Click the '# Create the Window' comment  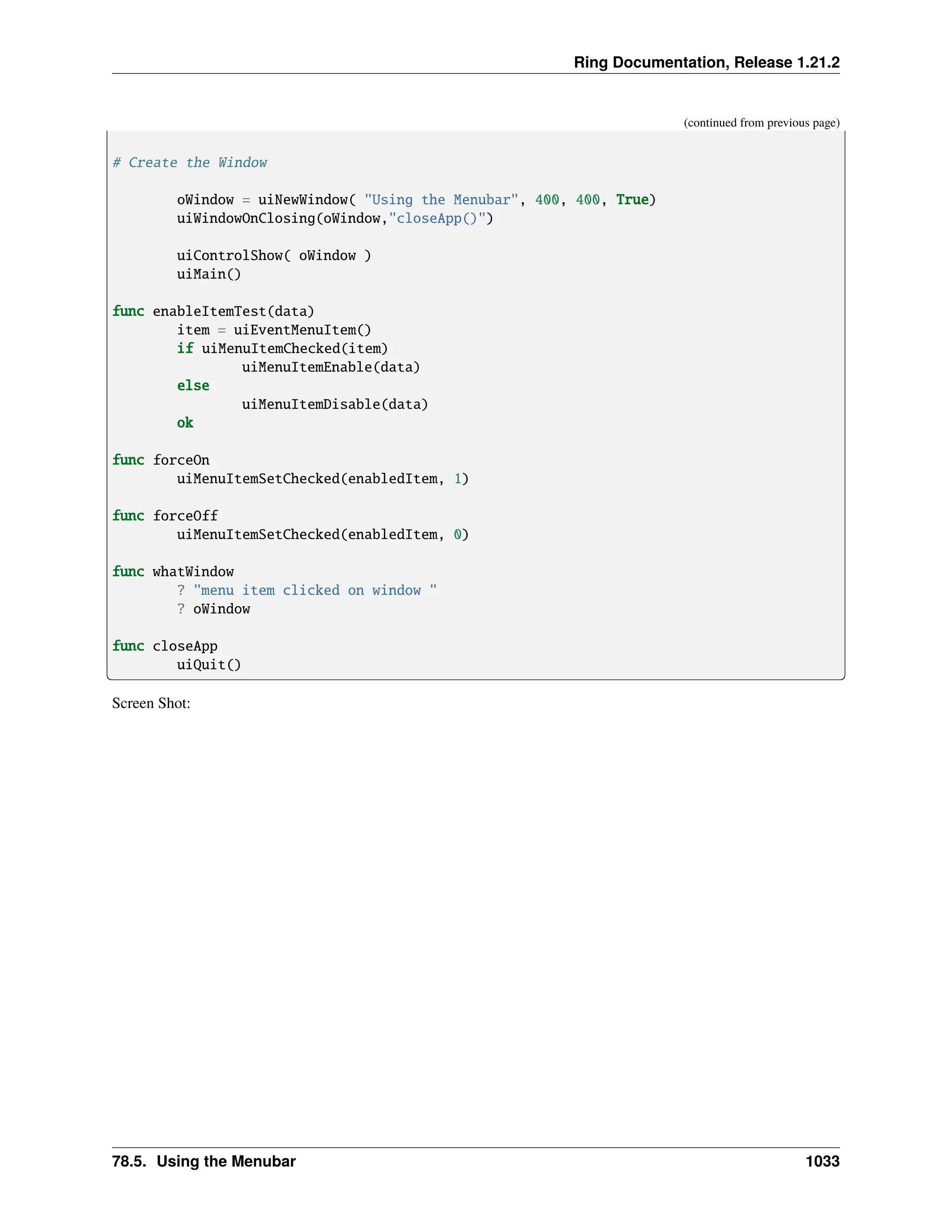click(190, 162)
